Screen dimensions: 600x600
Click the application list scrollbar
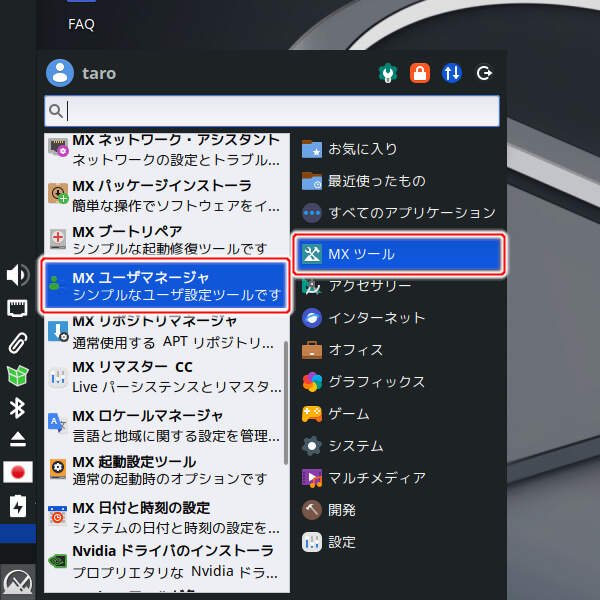(x=285, y=403)
